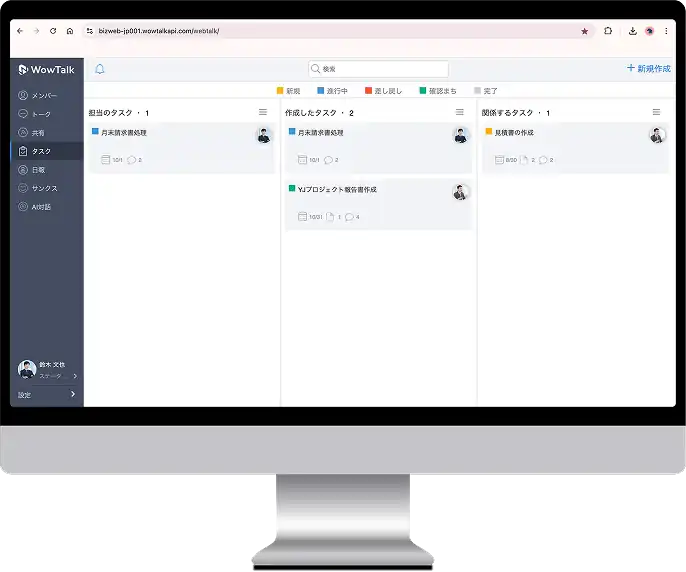
Task: Open the 担当のタスク column menu icon
Action: click(262, 112)
